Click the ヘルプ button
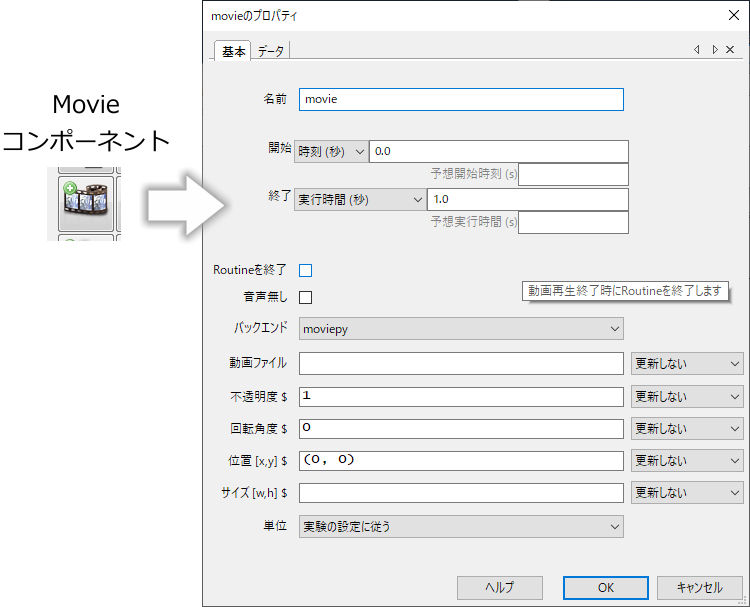The image size is (750, 607). click(x=500, y=587)
